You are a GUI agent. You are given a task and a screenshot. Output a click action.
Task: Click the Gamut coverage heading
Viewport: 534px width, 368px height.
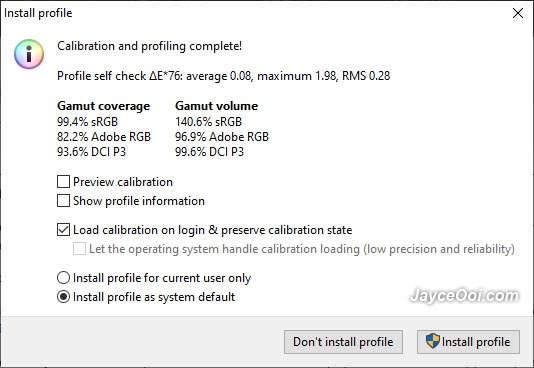coord(104,106)
